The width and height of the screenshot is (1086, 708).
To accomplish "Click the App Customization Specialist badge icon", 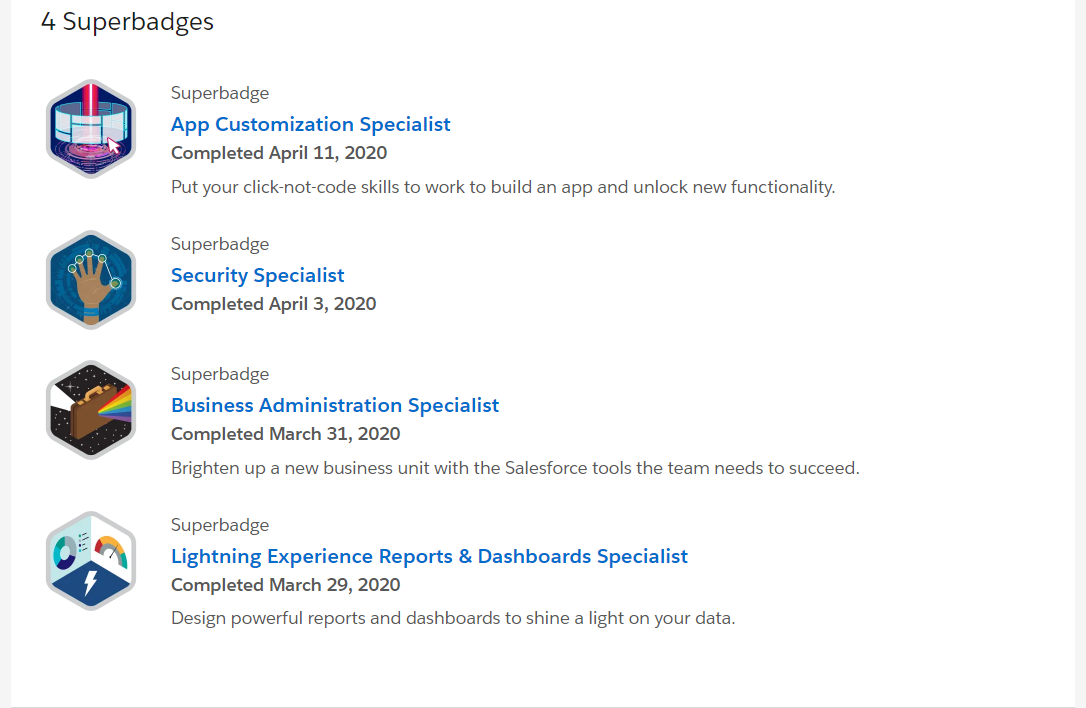I will click(90, 129).
